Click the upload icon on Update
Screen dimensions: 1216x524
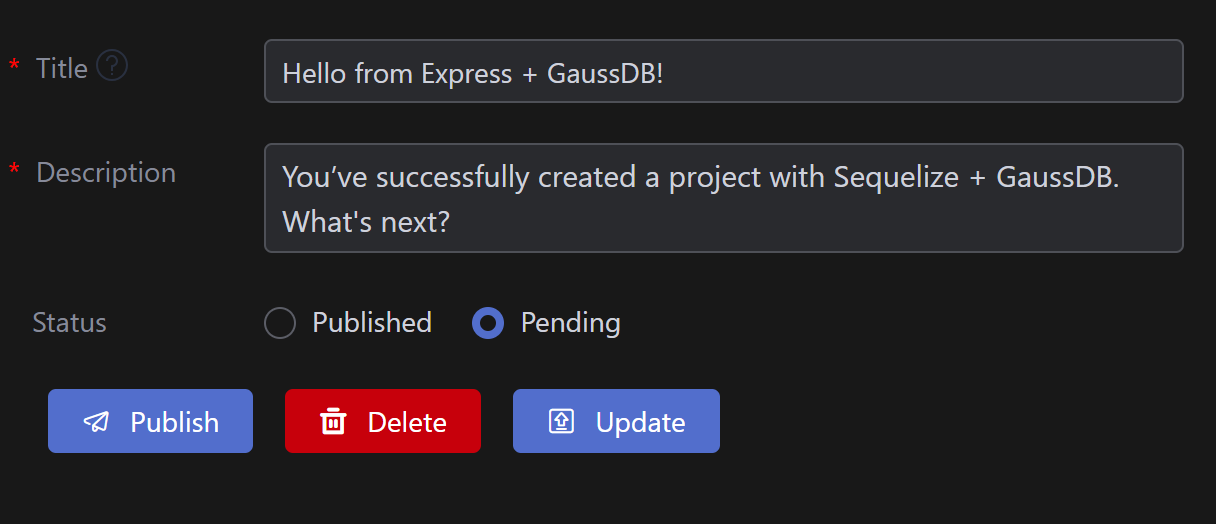click(x=562, y=422)
